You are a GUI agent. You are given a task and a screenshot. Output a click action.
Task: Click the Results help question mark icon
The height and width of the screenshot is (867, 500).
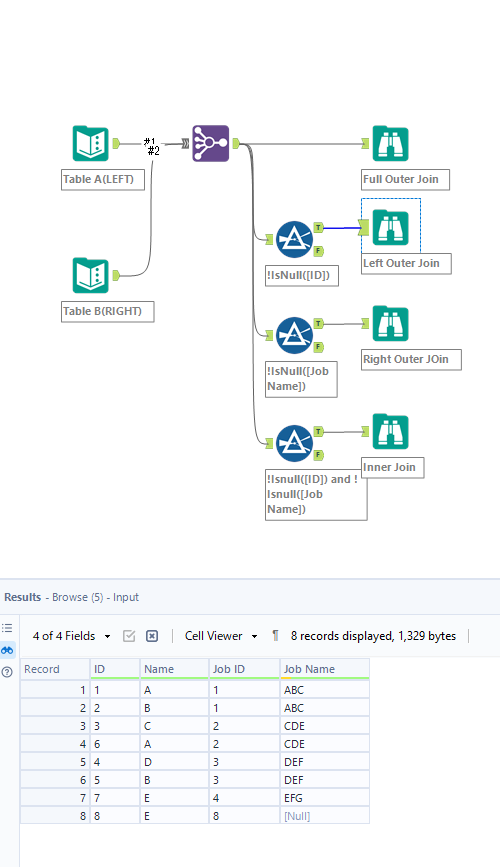pos(7,672)
